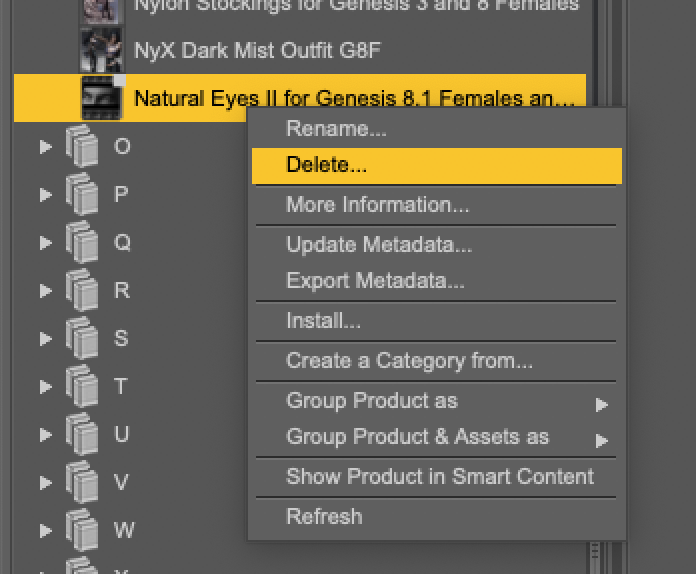This screenshot has height=574, width=696.
Task: Click Update Metadata... in the menu
Action: click(379, 245)
